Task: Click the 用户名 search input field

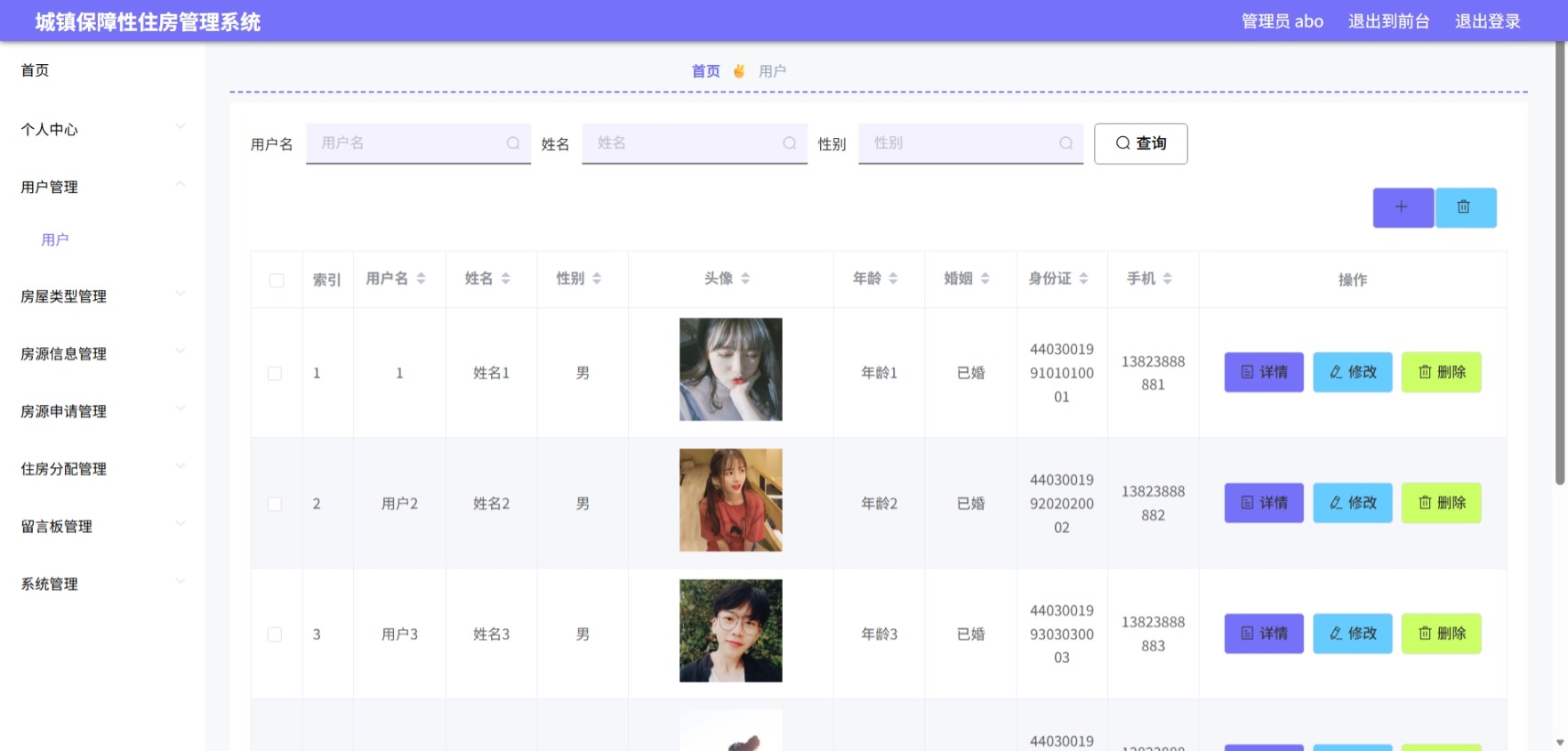Action: point(418,143)
